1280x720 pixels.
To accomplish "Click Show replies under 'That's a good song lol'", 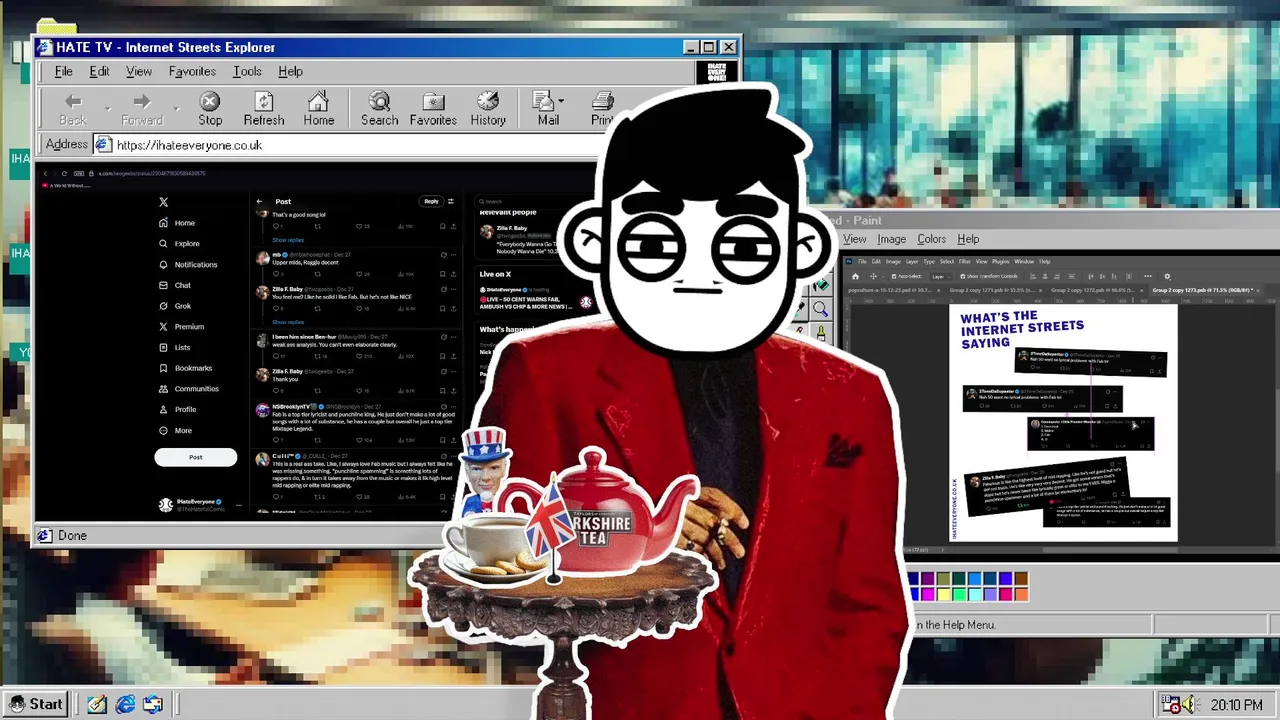I will (288, 240).
